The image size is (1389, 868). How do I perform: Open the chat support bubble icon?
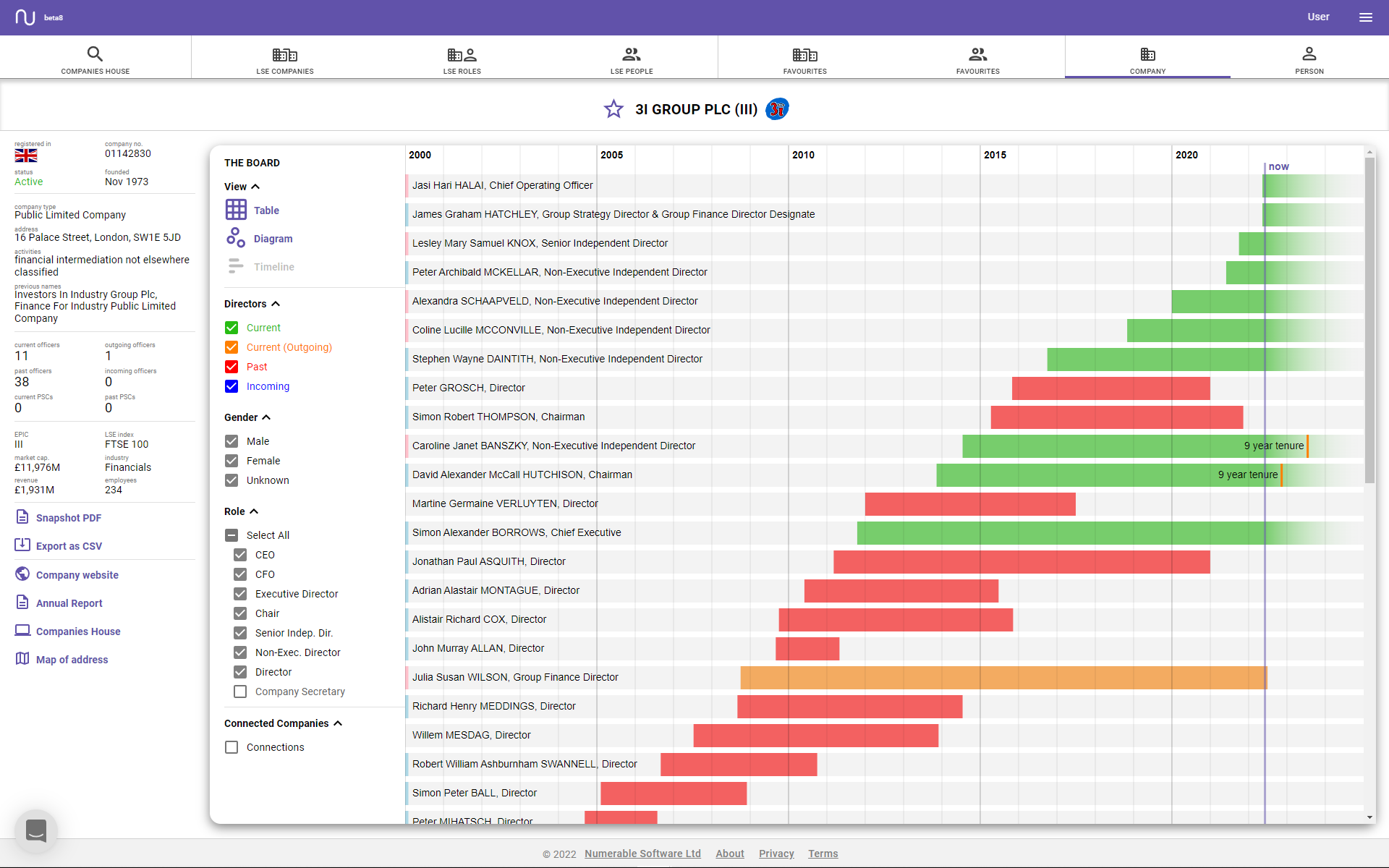click(x=36, y=830)
